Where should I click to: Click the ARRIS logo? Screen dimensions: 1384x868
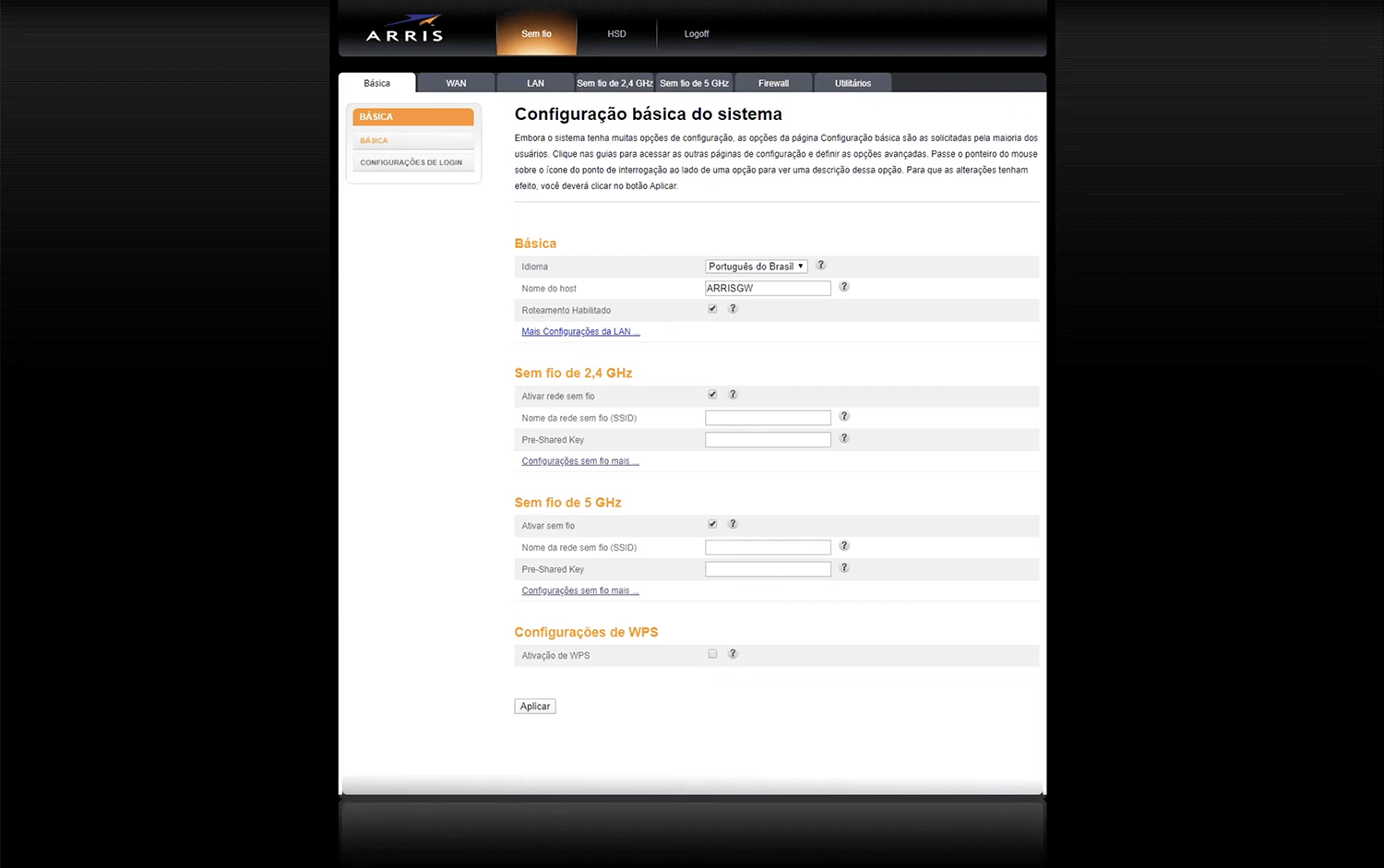click(x=405, y=30)
